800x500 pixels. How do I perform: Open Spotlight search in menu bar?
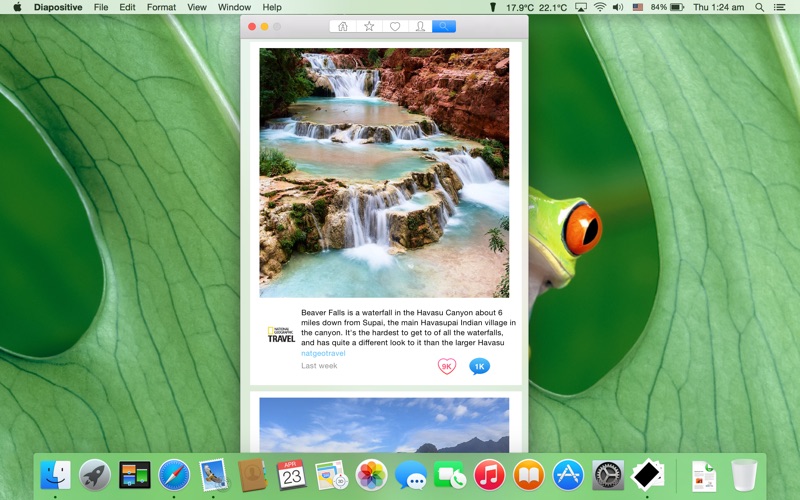[x=760, y=7]
